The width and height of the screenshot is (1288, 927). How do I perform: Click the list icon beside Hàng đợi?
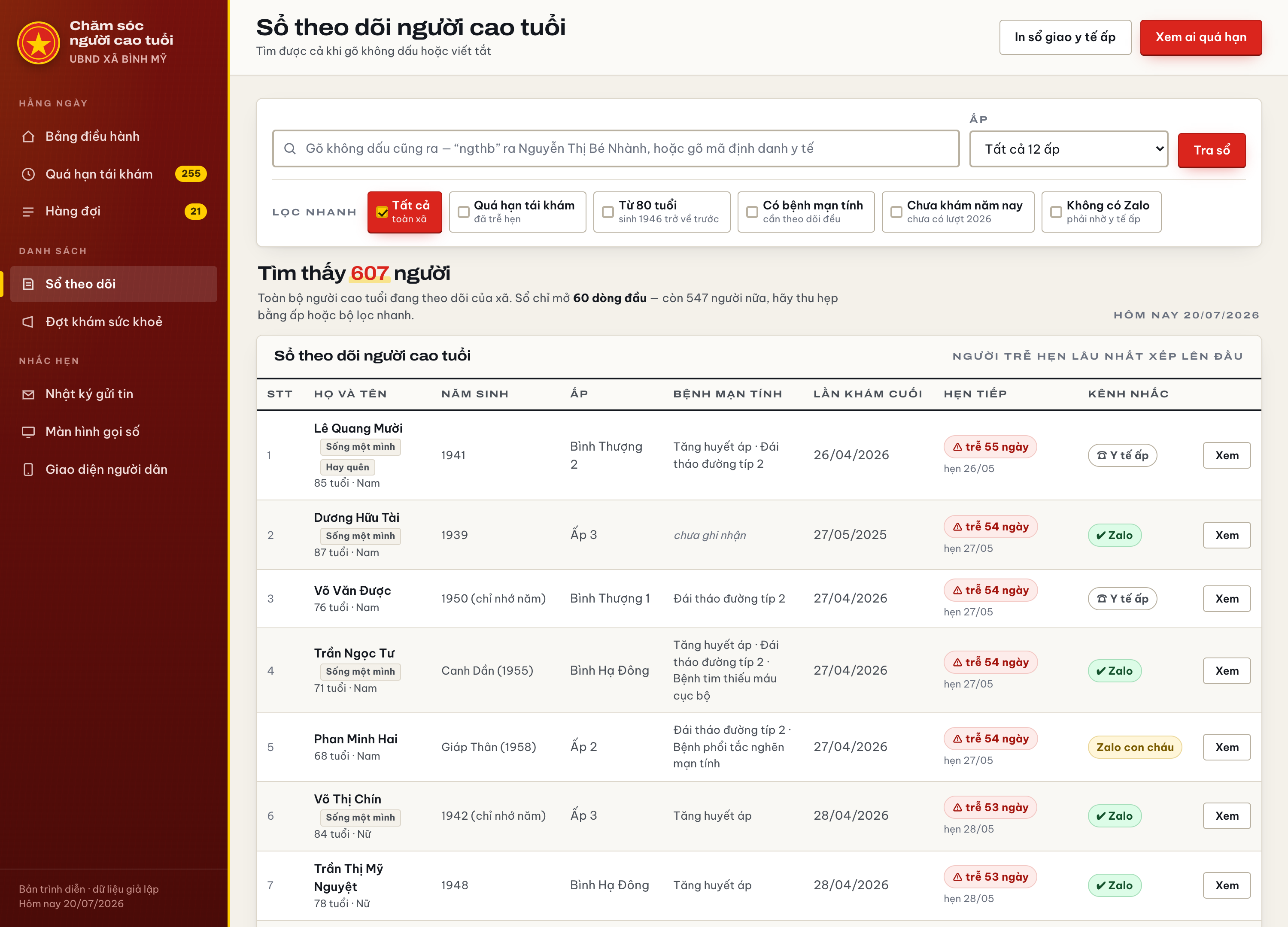[x=28, y=211]
